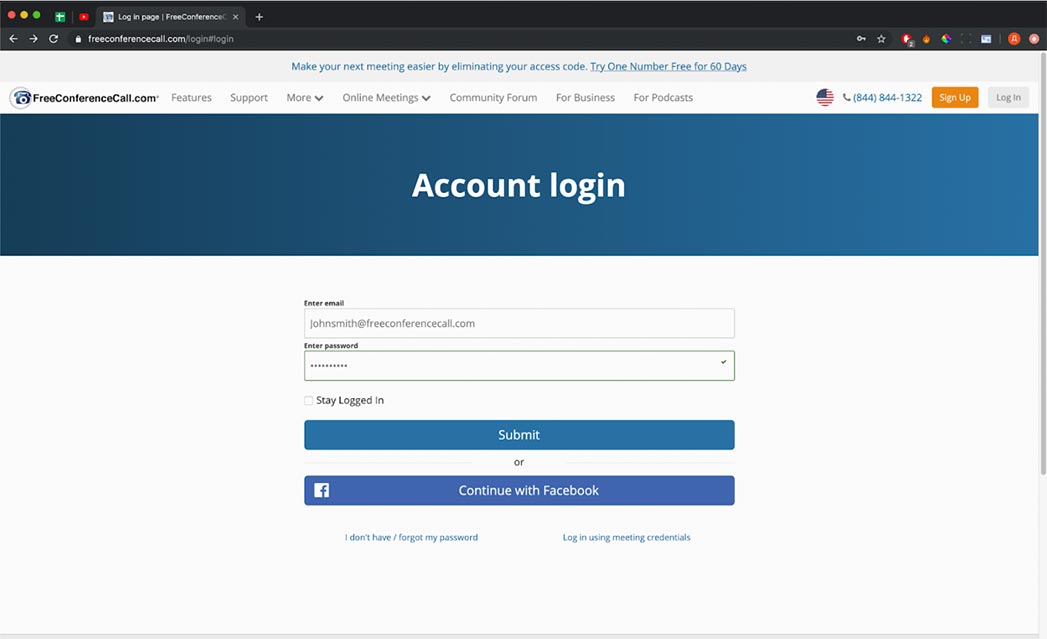Click the bookmark star in the address bar
The image size is (1047, 639).
point(881,38)
